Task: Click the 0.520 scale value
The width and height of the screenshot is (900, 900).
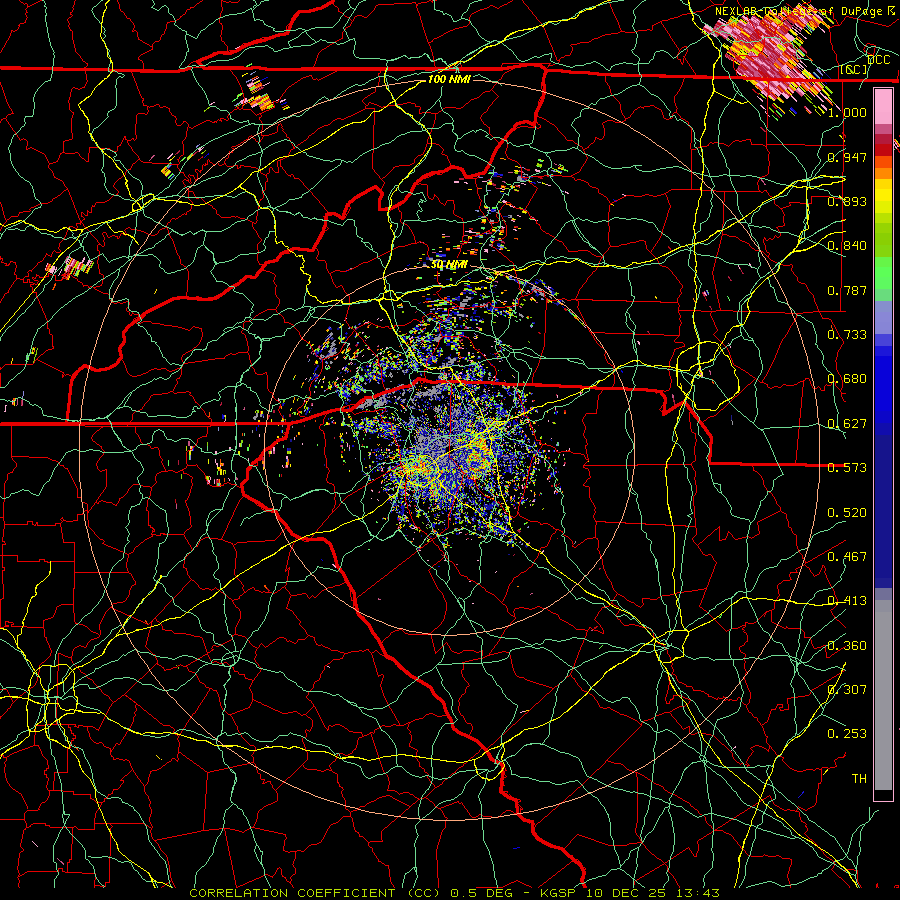Action: [x=847, y=512]
